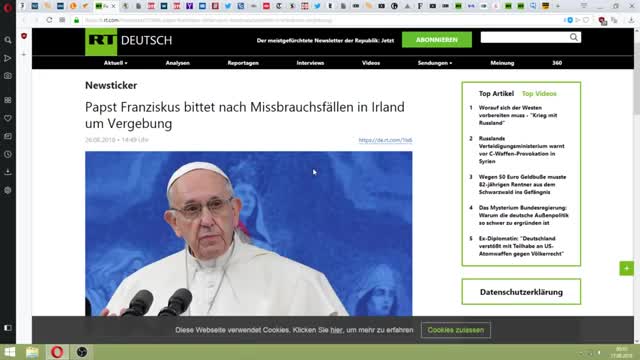Open Windows Start menu

(x=9, y=352)
